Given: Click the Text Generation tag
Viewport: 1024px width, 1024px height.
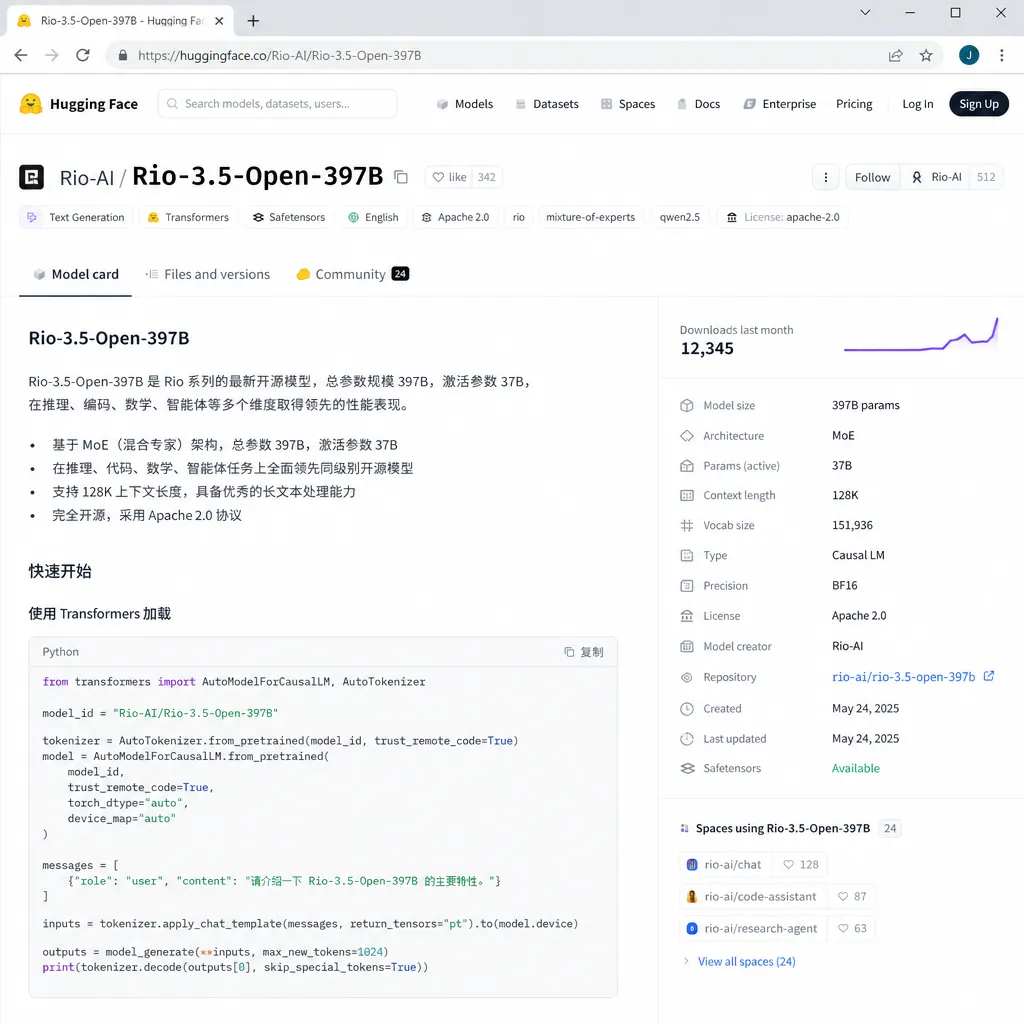Looking at the screenshot, I should point(76,217).
